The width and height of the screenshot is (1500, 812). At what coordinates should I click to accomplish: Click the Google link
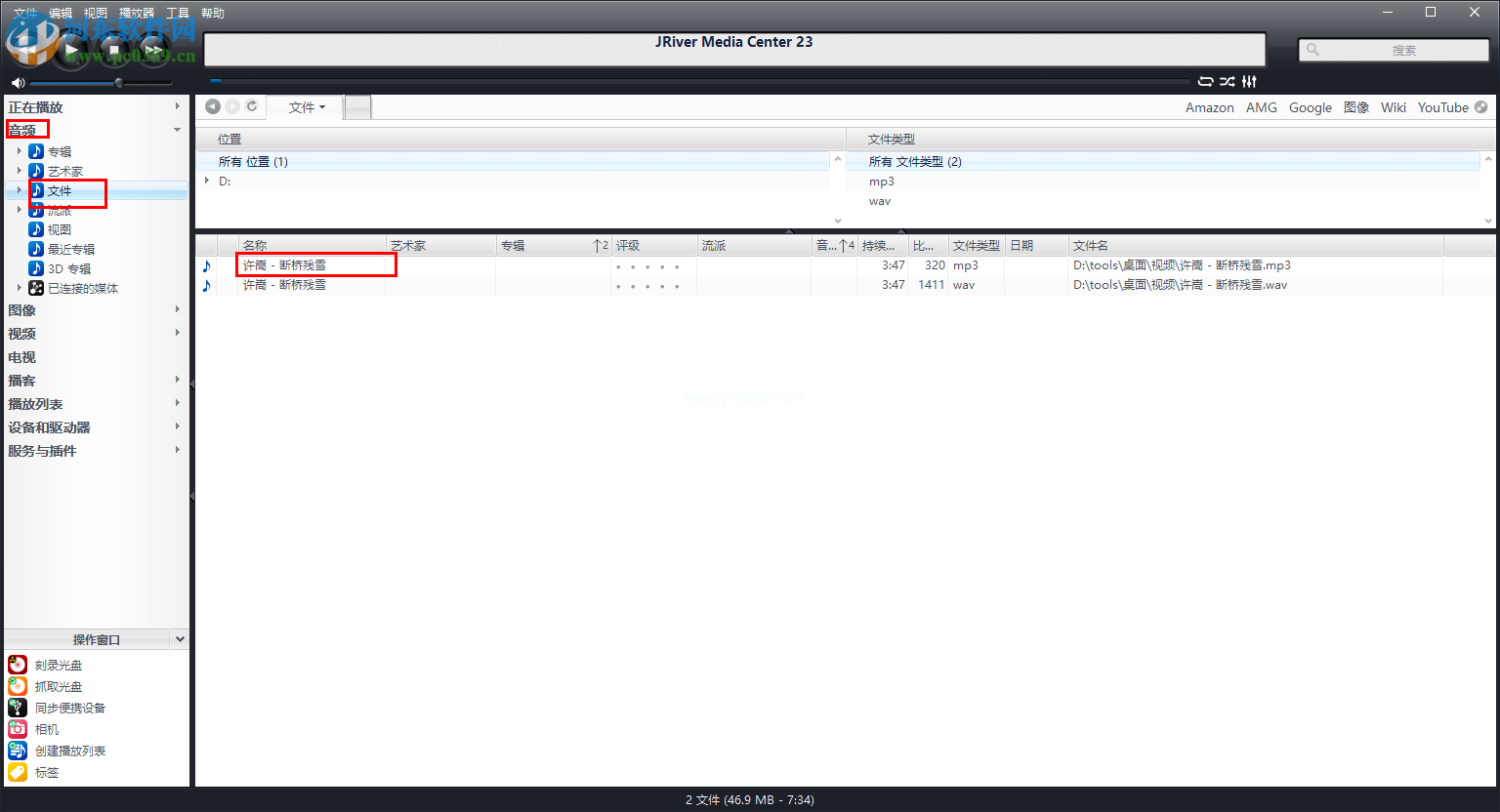pyautogui.click(x=1311, y=107)
